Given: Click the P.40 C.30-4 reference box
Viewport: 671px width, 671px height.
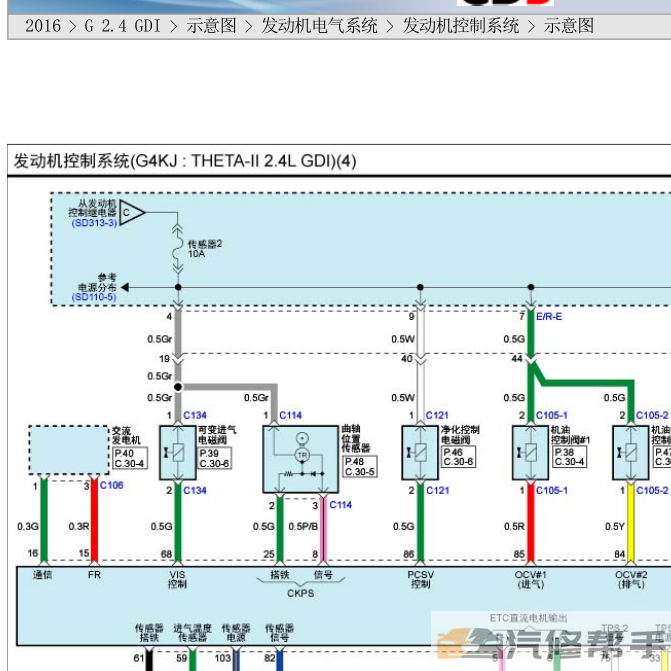Looking at the screenshot, I should coord(130,458).
